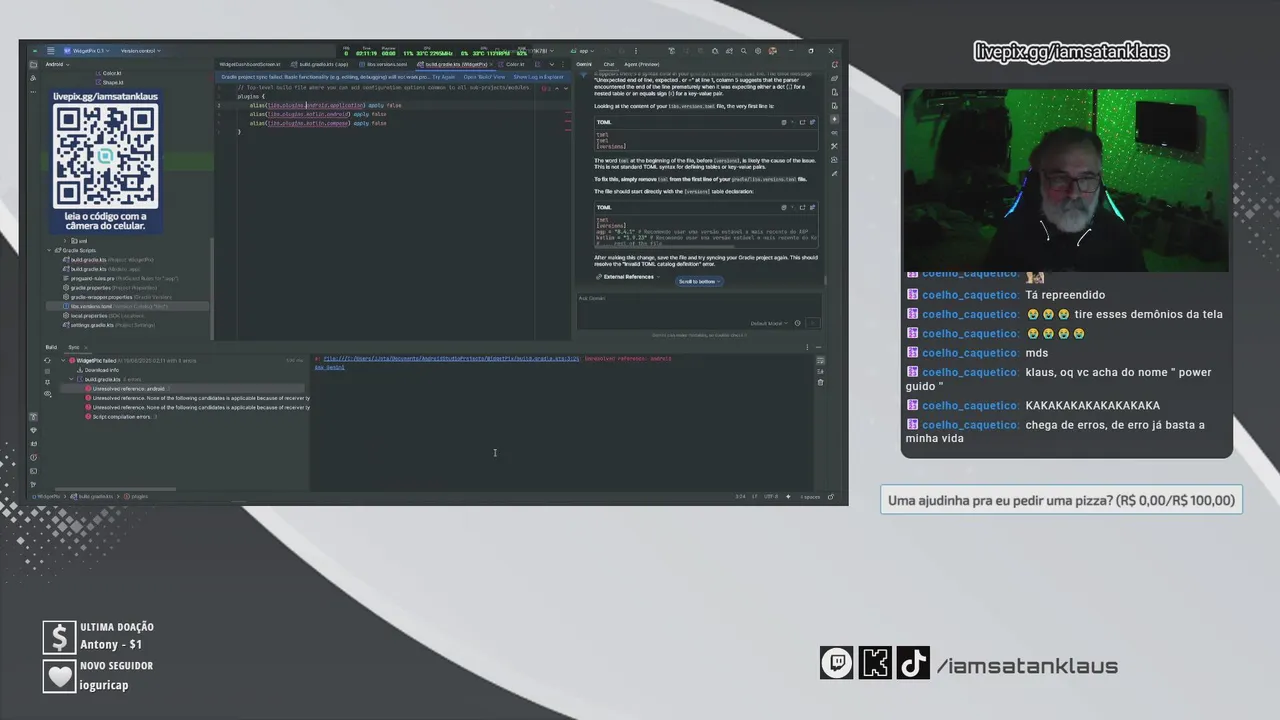Toggle the eye view-options icon in Sync panel

click(x=47, y=394)
